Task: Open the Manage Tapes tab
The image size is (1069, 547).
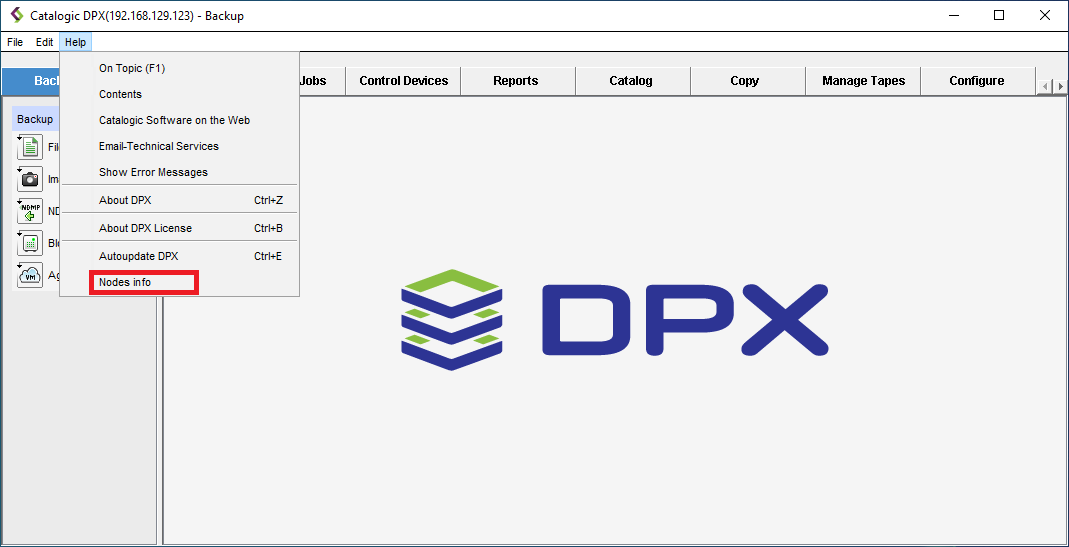Action: [x=862, y=81]
